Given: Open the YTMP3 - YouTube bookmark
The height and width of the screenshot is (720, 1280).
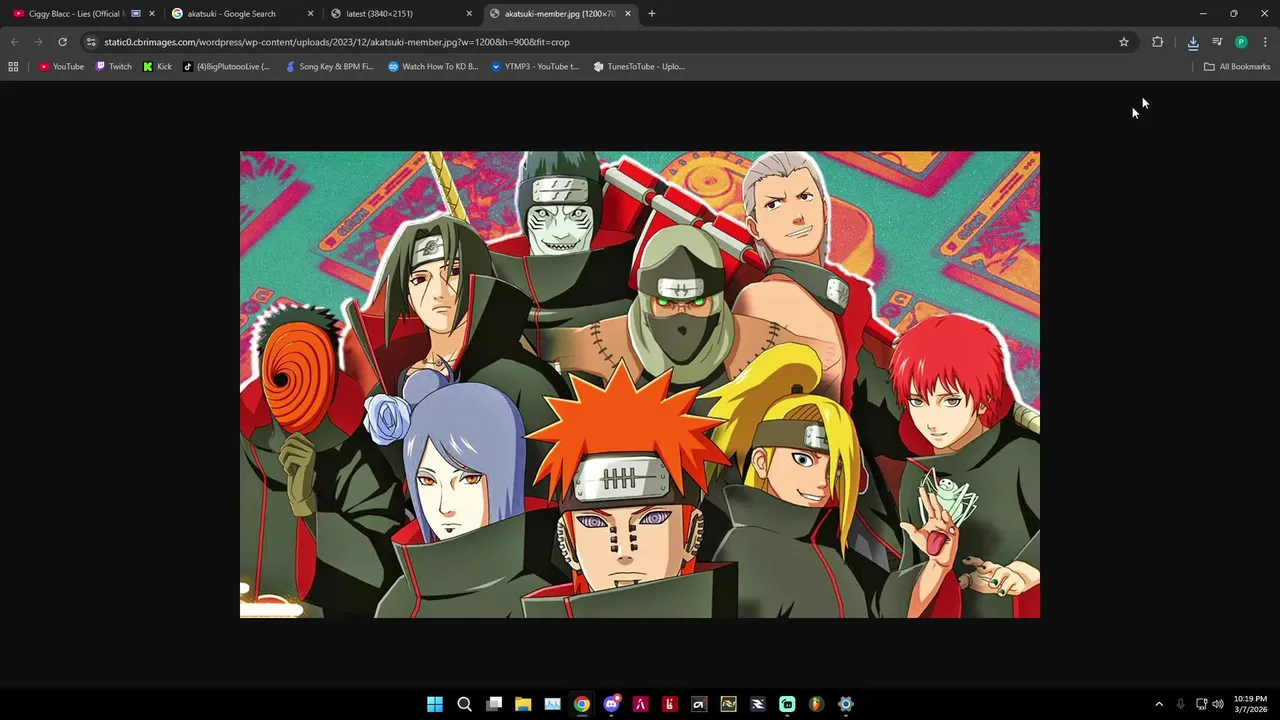Looking at the screenshot, I should tap(535, 67).
